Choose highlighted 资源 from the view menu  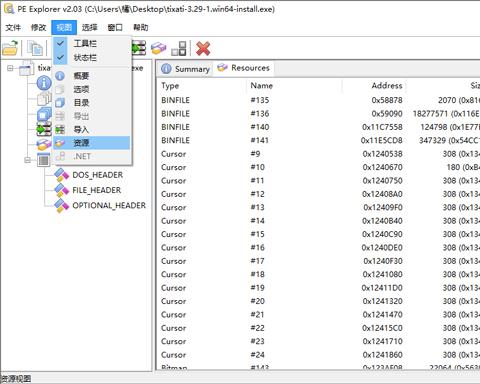pyautogui.click(x=91, y=143)
